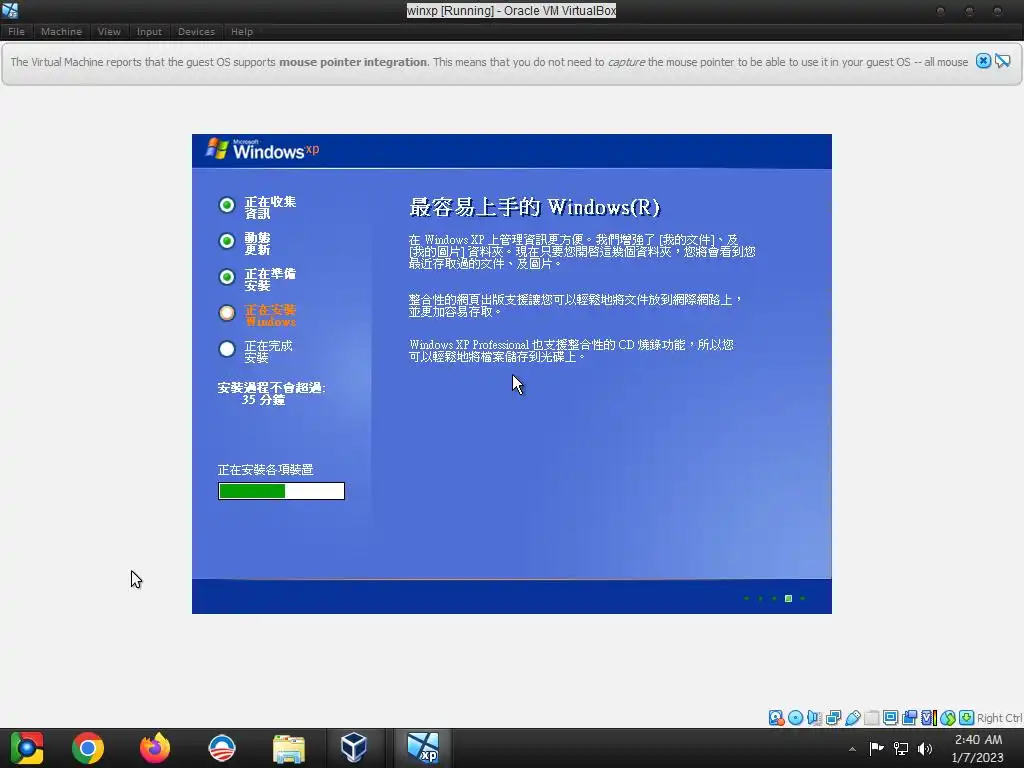Open the Input menu
The image size is (1024, 768).
pyautogui.click(x=149, y=31)
